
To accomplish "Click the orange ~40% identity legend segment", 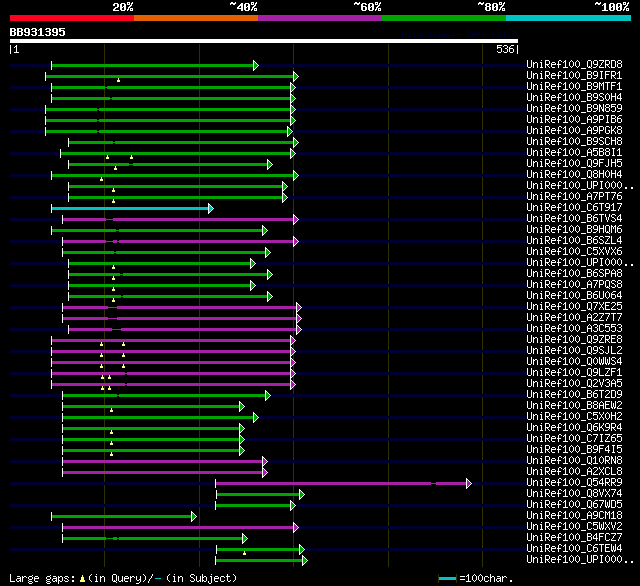I will (196, 18).
